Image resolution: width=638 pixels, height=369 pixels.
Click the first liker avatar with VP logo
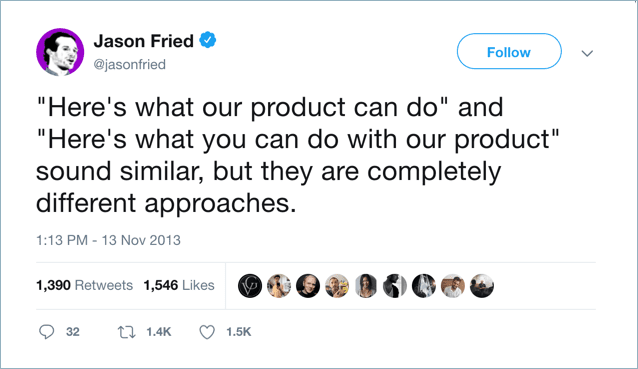250,286
